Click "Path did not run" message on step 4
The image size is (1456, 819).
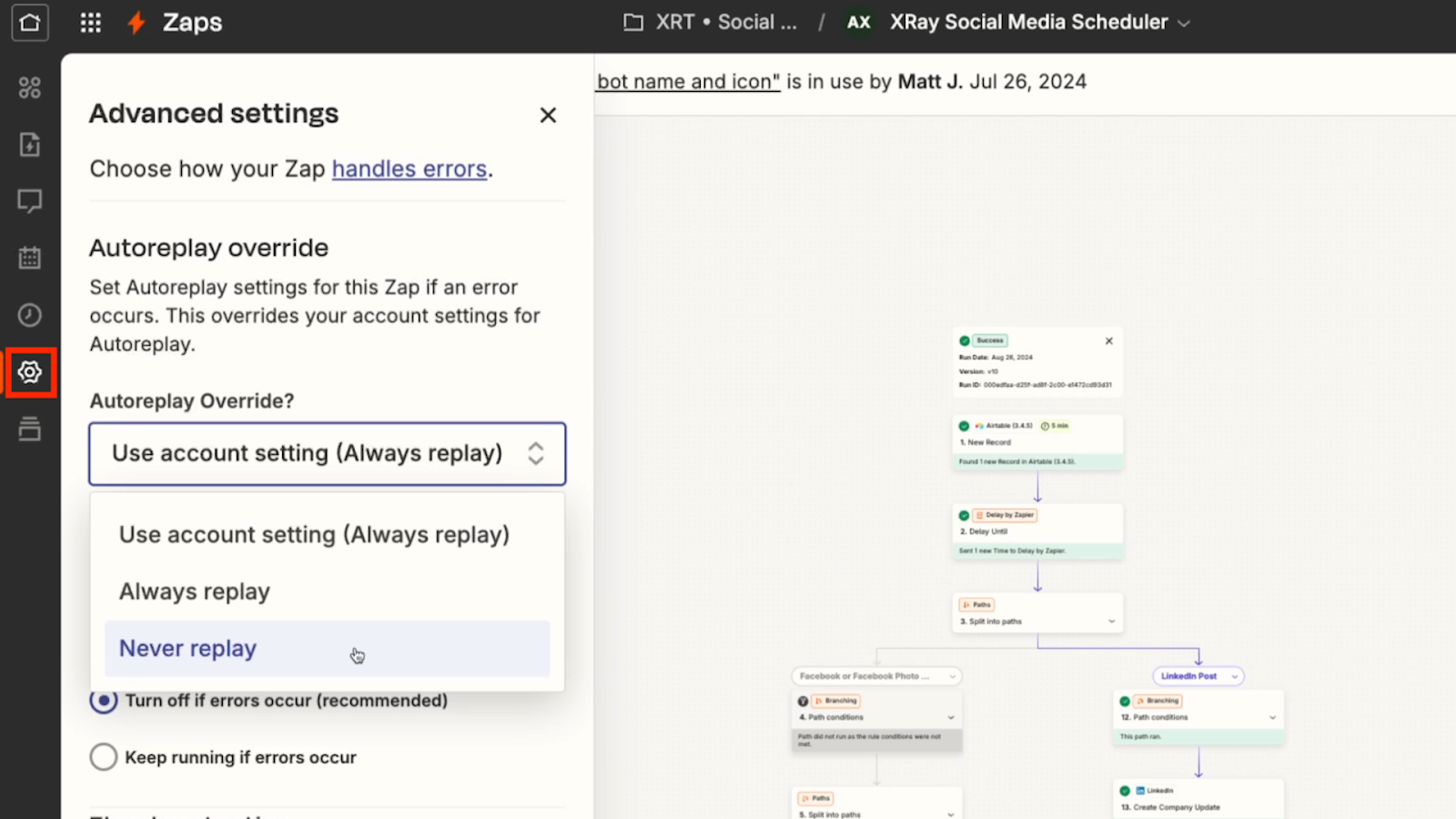[x=869, y=740]
